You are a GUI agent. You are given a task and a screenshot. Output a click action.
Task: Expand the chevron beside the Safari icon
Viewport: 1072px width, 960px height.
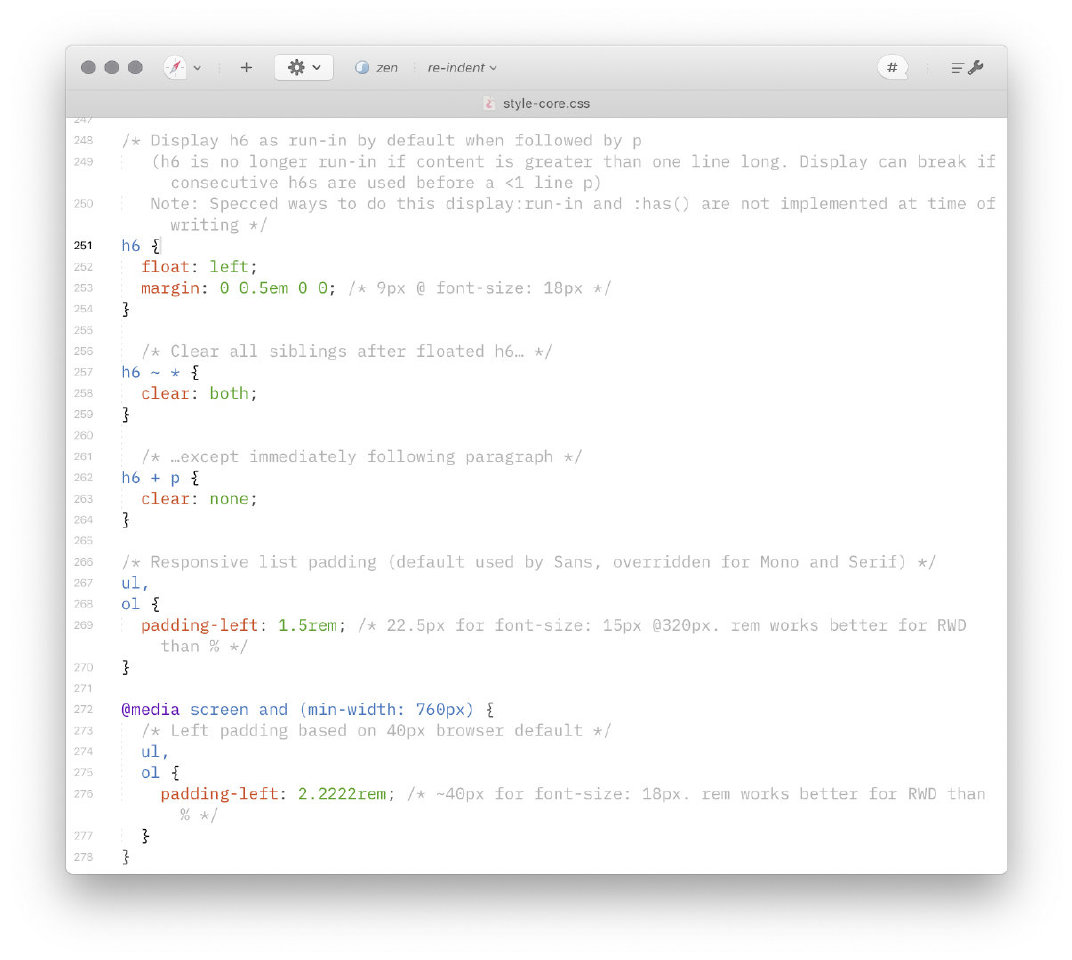tap(197, 68)
